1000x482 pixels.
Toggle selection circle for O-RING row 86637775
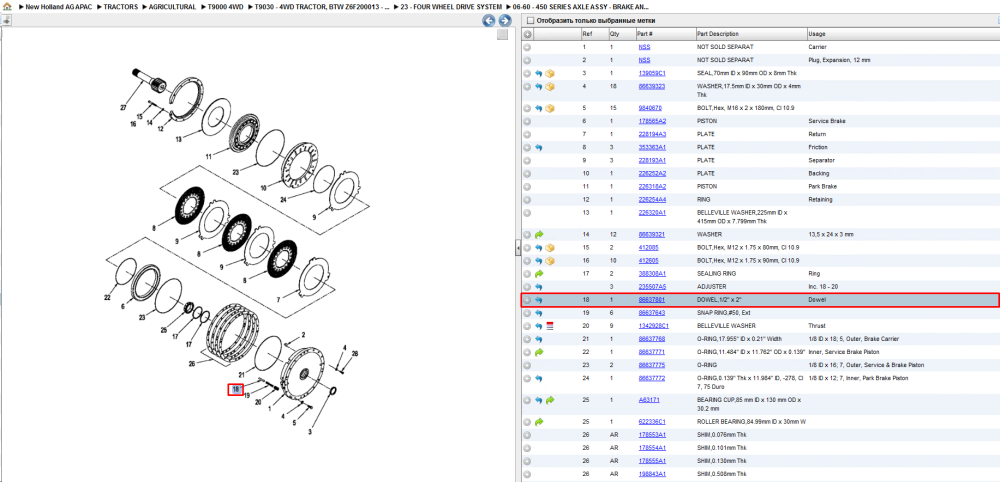coord(527,365)
